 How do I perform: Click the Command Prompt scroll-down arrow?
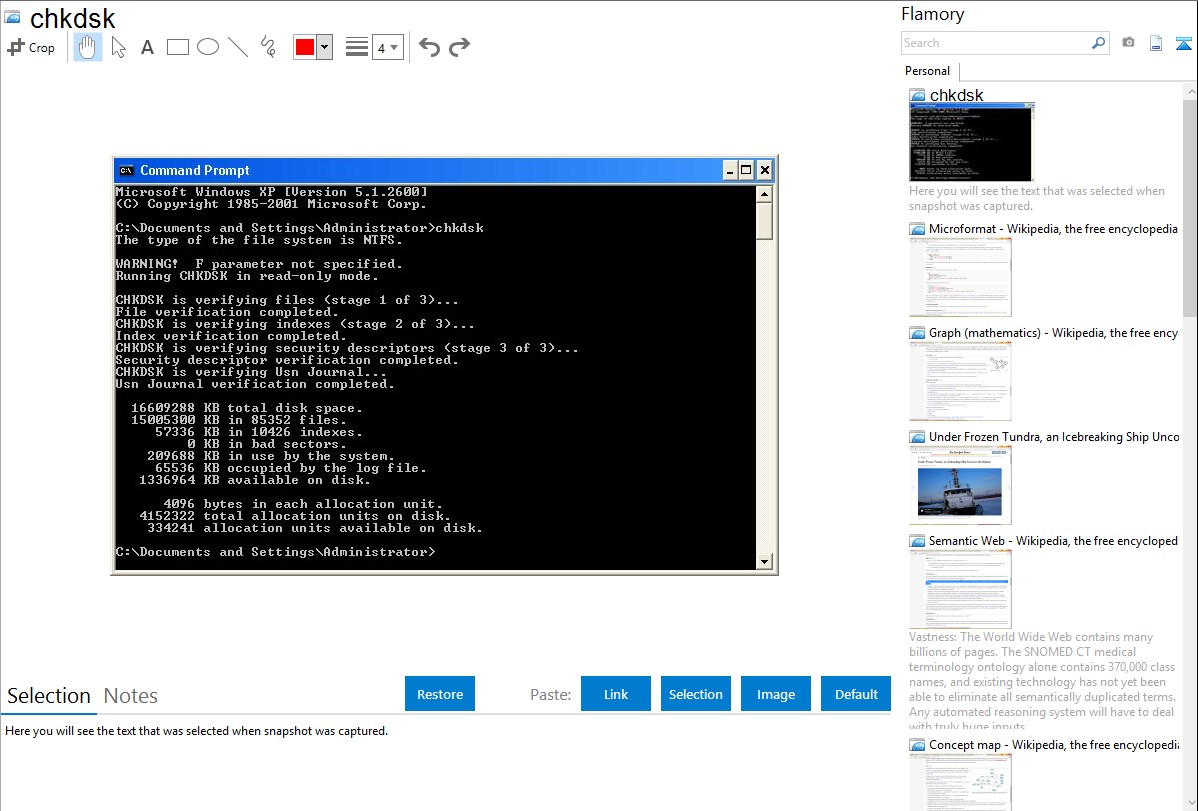[x=764, y=563]
